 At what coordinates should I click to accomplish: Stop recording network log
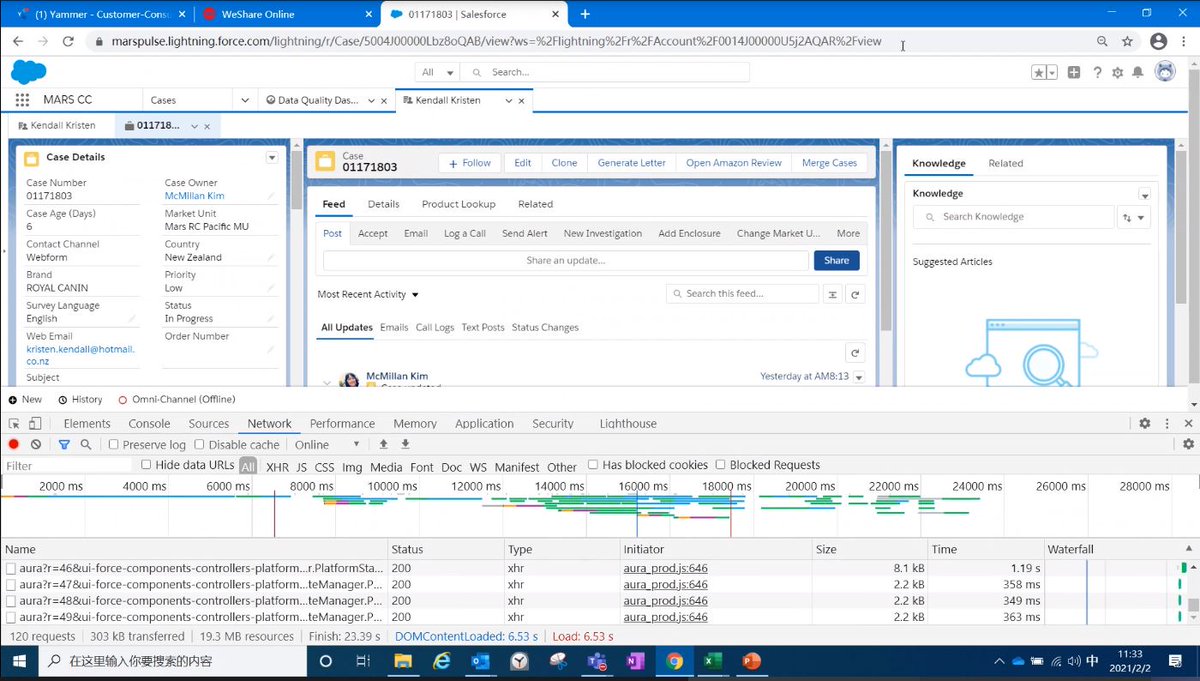coord(14,444)
